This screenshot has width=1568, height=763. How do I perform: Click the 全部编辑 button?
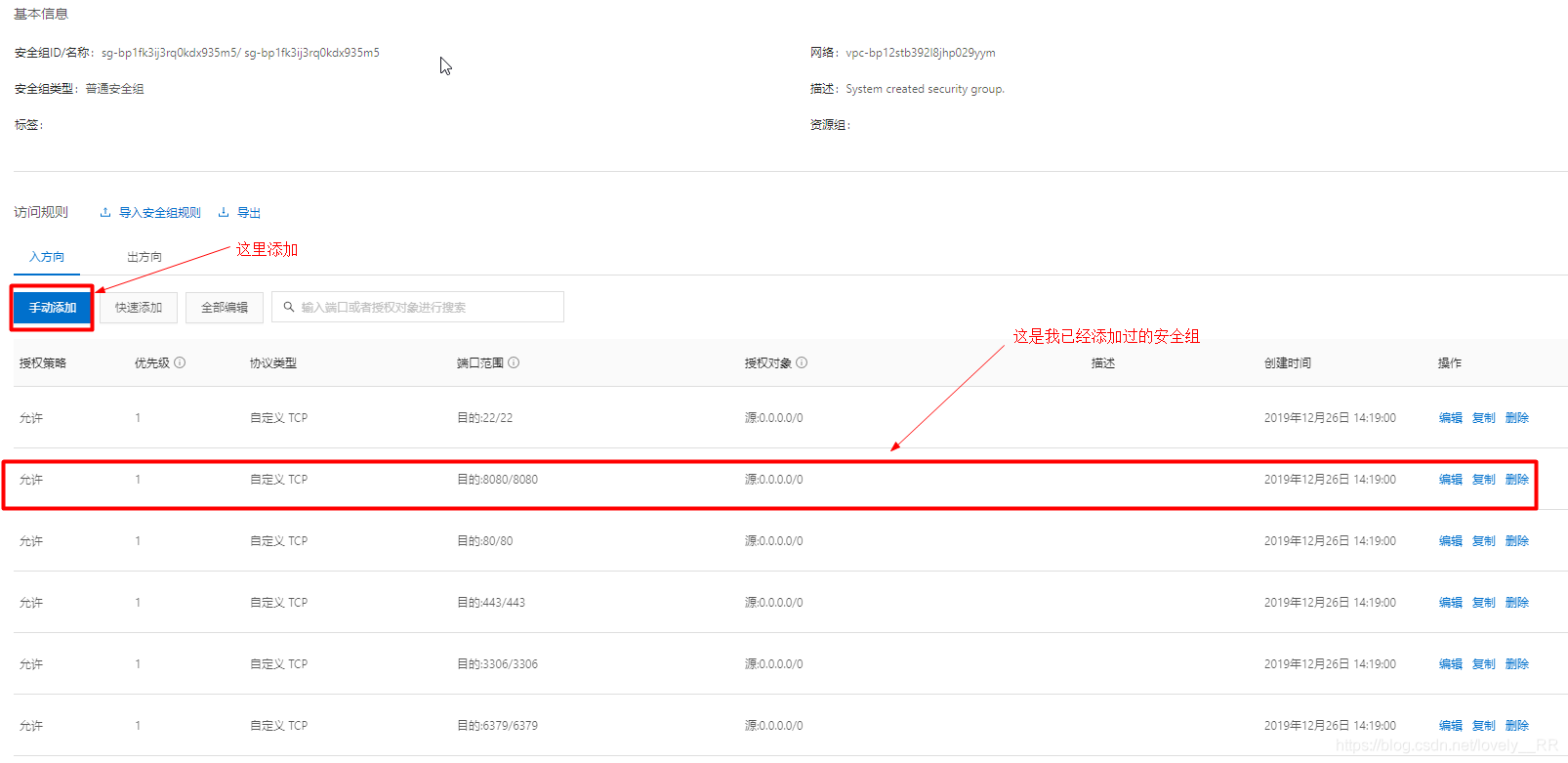point(225,308)
